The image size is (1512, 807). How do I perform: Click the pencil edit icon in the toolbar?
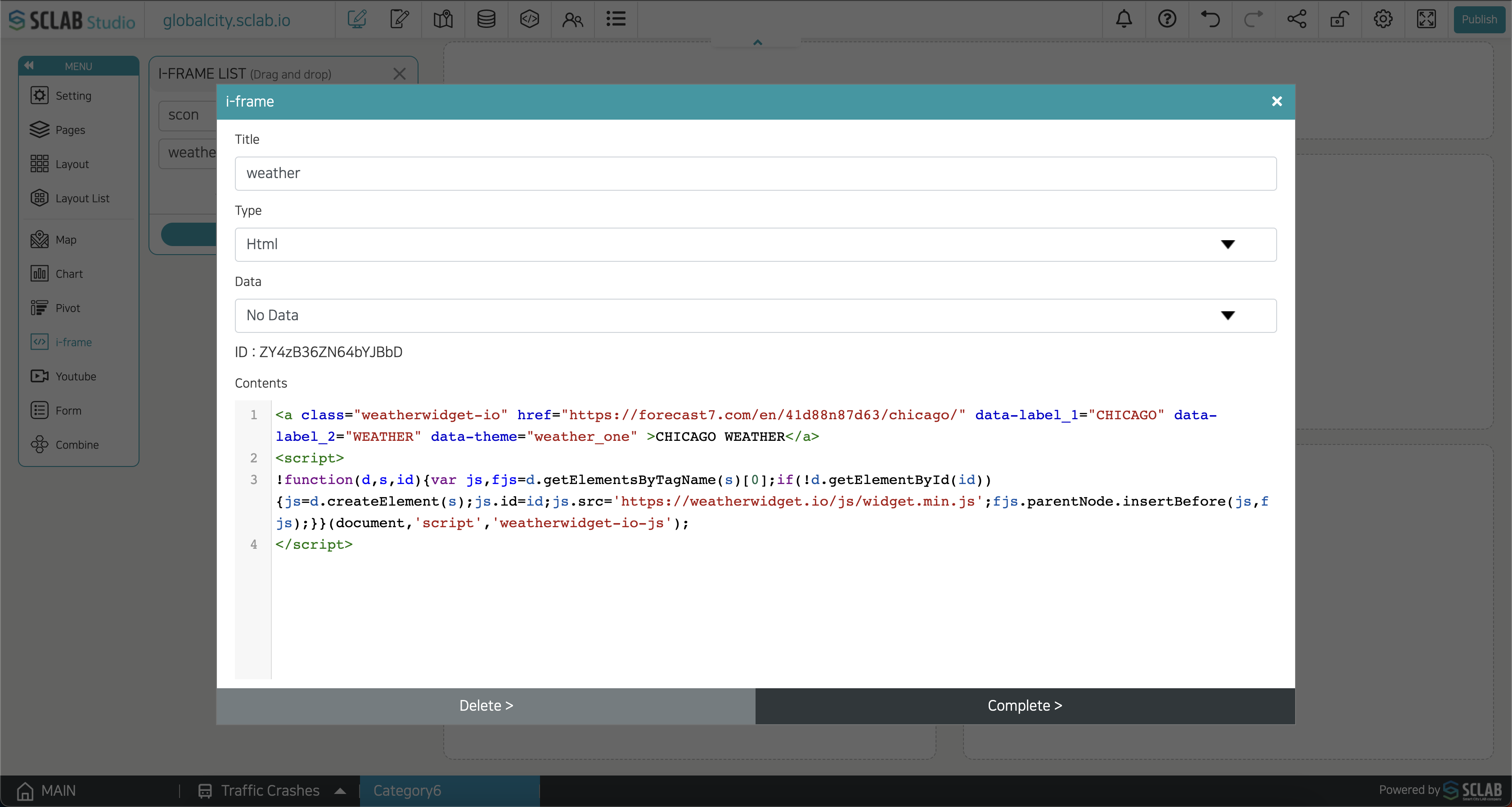400,19
